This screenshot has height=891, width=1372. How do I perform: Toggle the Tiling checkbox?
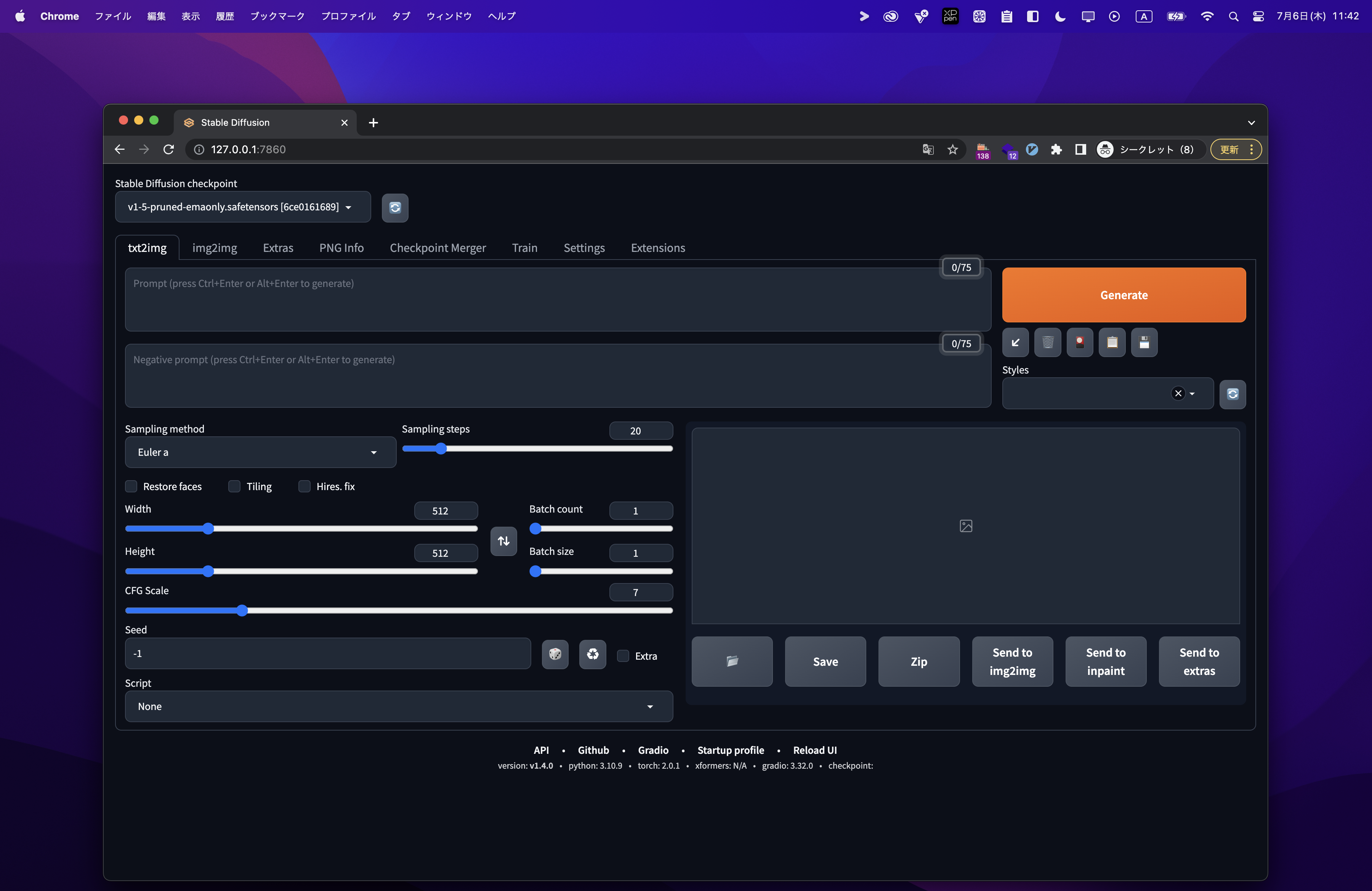(x=235, y=486)
